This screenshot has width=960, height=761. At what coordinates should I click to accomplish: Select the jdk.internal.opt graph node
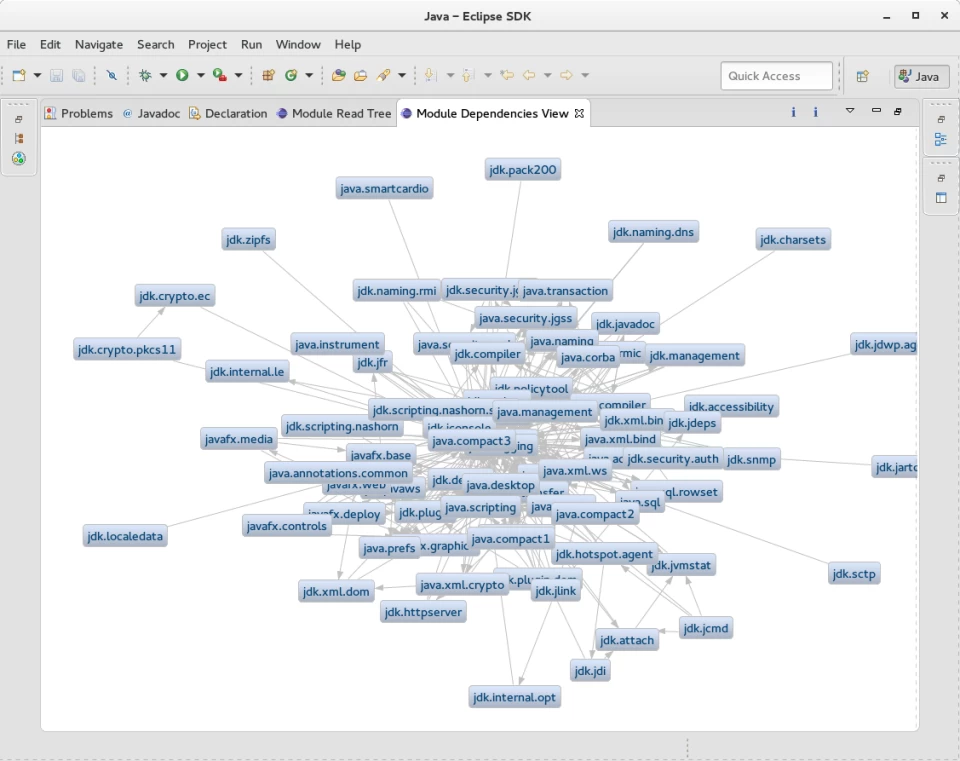[x=514, y=697]
